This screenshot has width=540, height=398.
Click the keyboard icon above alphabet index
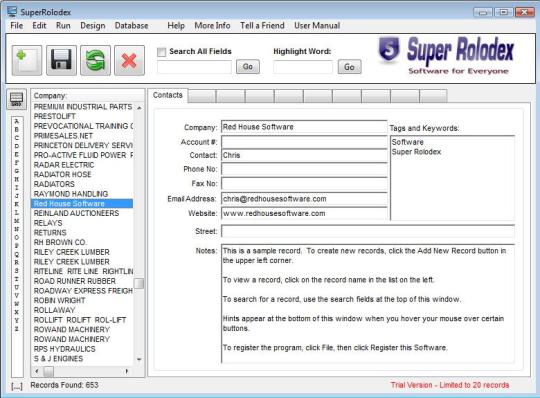coord(17,99)
